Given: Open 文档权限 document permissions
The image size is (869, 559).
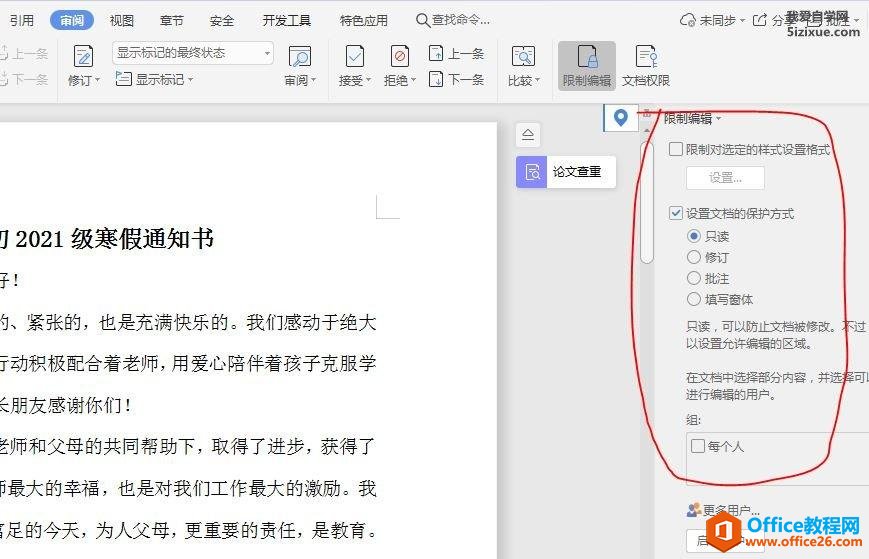Looking at the screenshot, I should click(646, 66).
